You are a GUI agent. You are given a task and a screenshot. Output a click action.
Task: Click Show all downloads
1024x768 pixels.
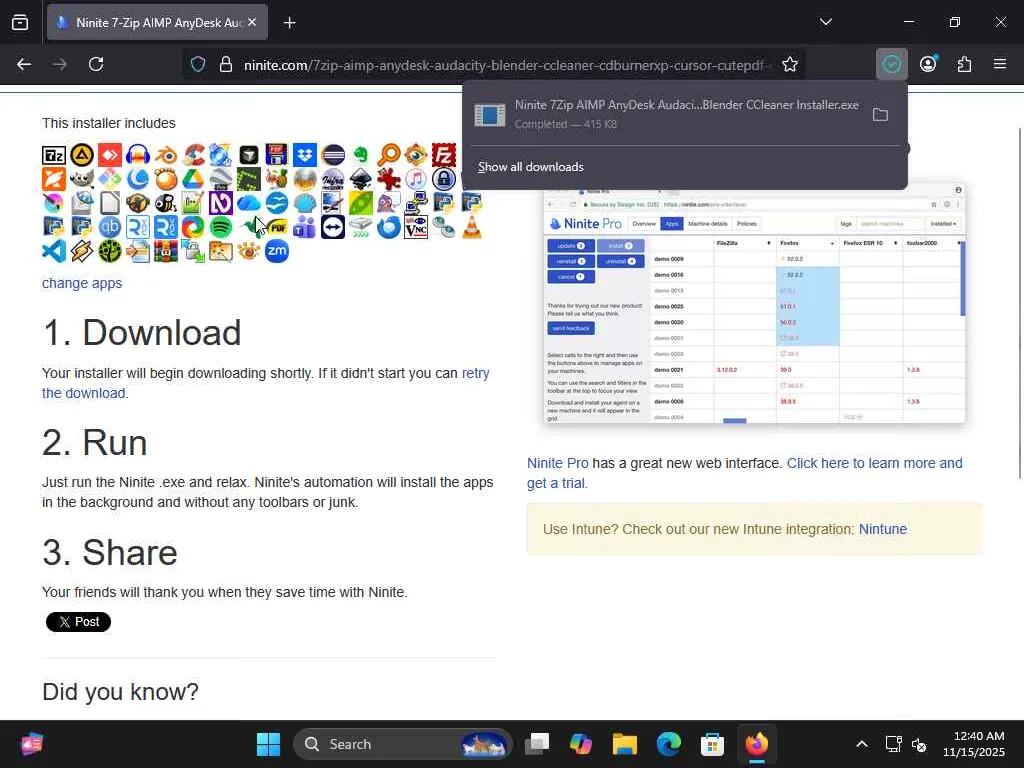tap(531, 167)
